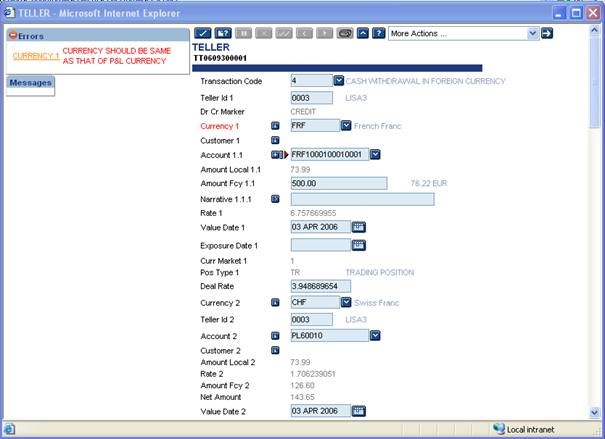Click the go arrow beside More Actions
605x439 pixels.
click(547, 33)
